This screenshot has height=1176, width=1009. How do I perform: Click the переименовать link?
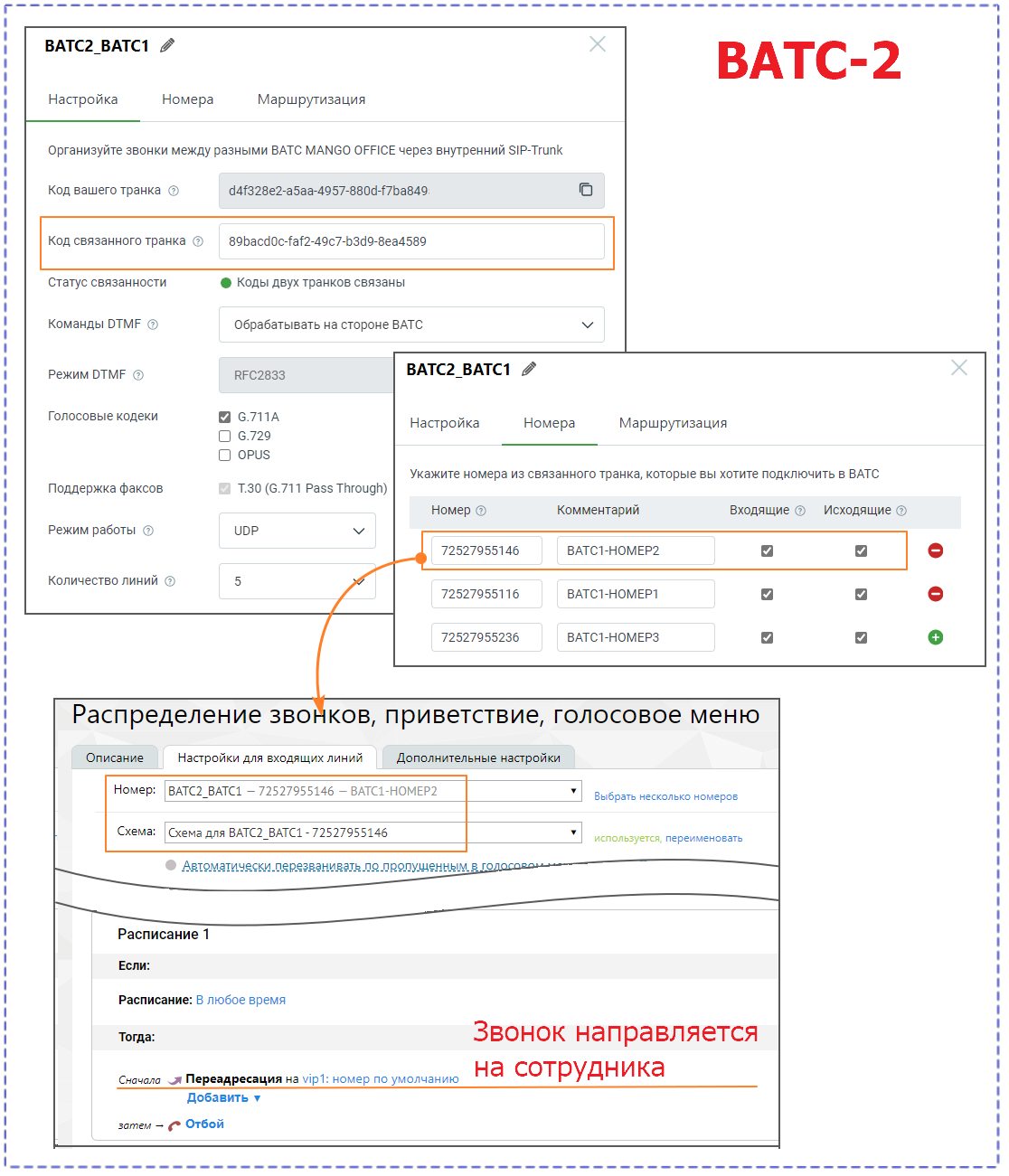tap(703, 838)
